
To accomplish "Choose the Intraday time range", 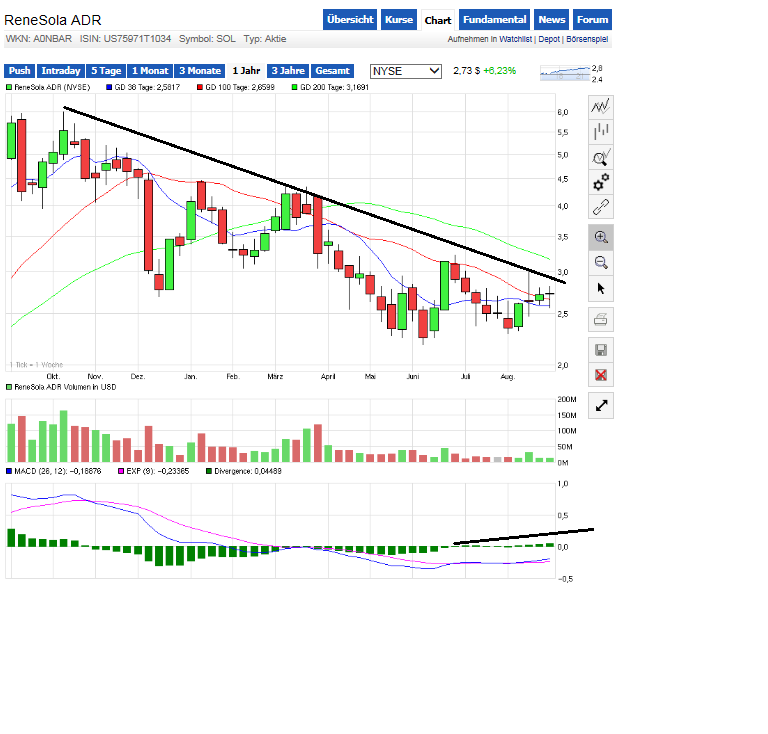I will click(61, 71).
